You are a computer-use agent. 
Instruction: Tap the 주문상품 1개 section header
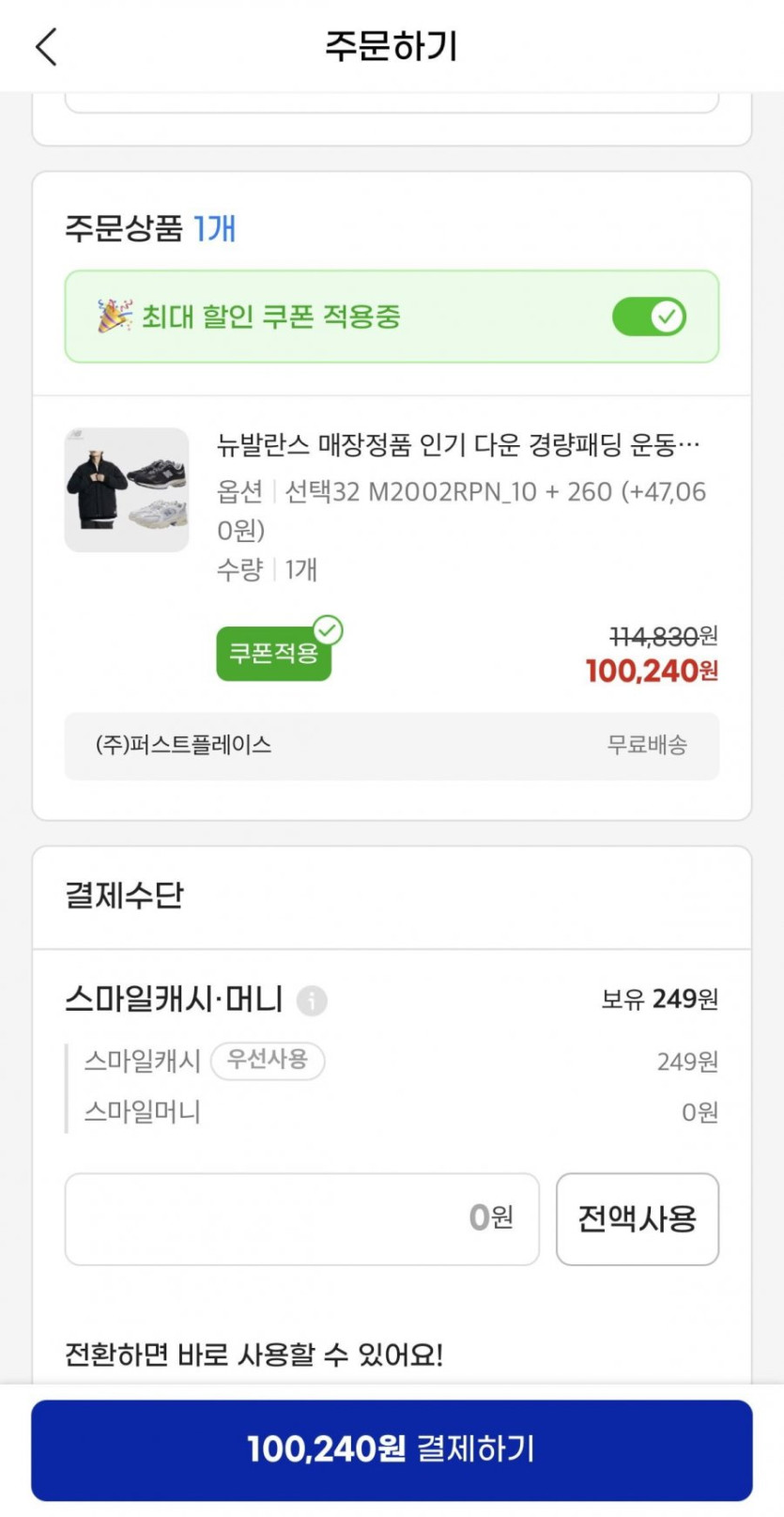[x=150, y=228]
